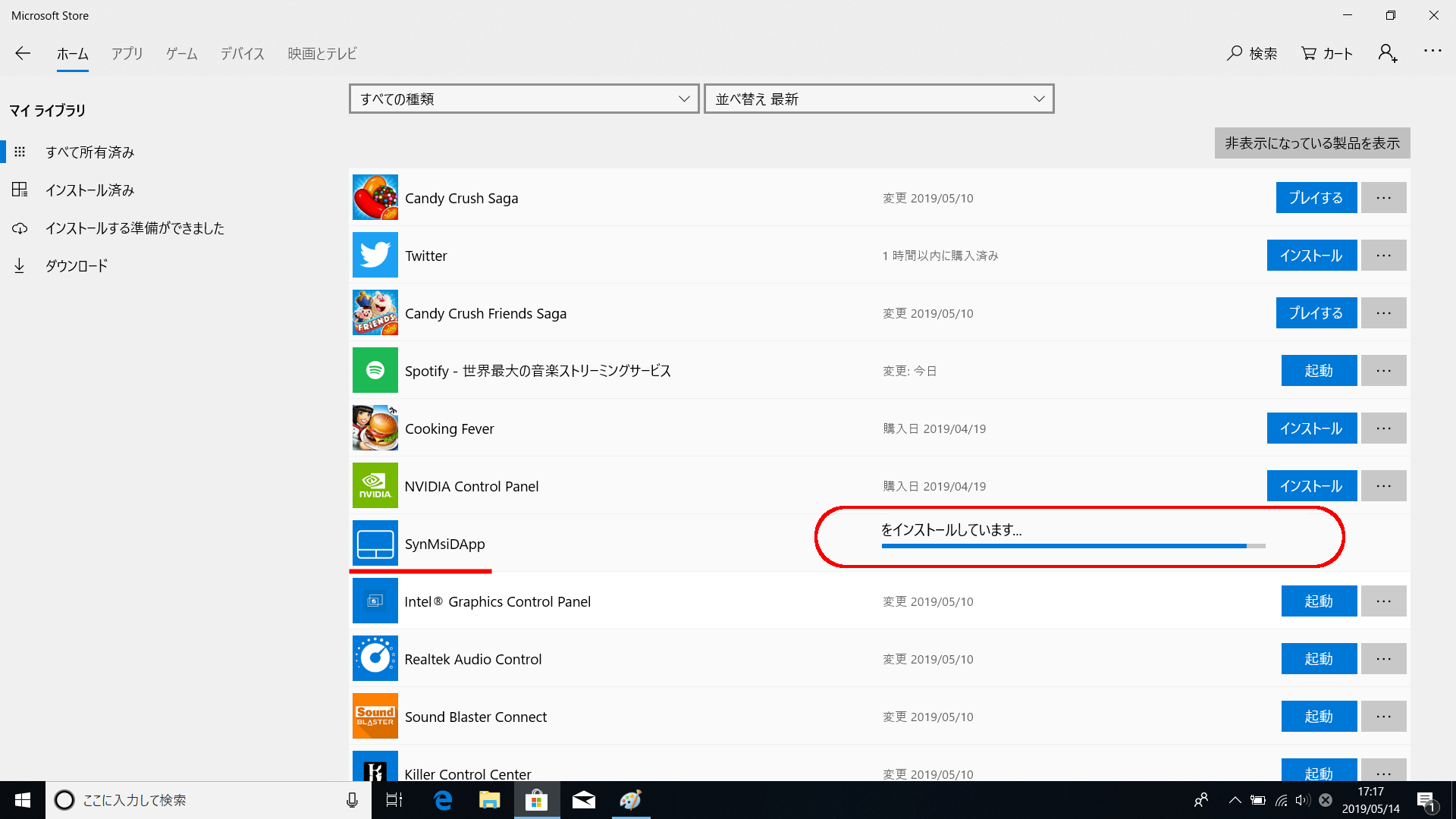This screenshot has width=1456, height=819.
Task: Click the Intel Graphics Control Panel icon
Action: coord(375,601)
